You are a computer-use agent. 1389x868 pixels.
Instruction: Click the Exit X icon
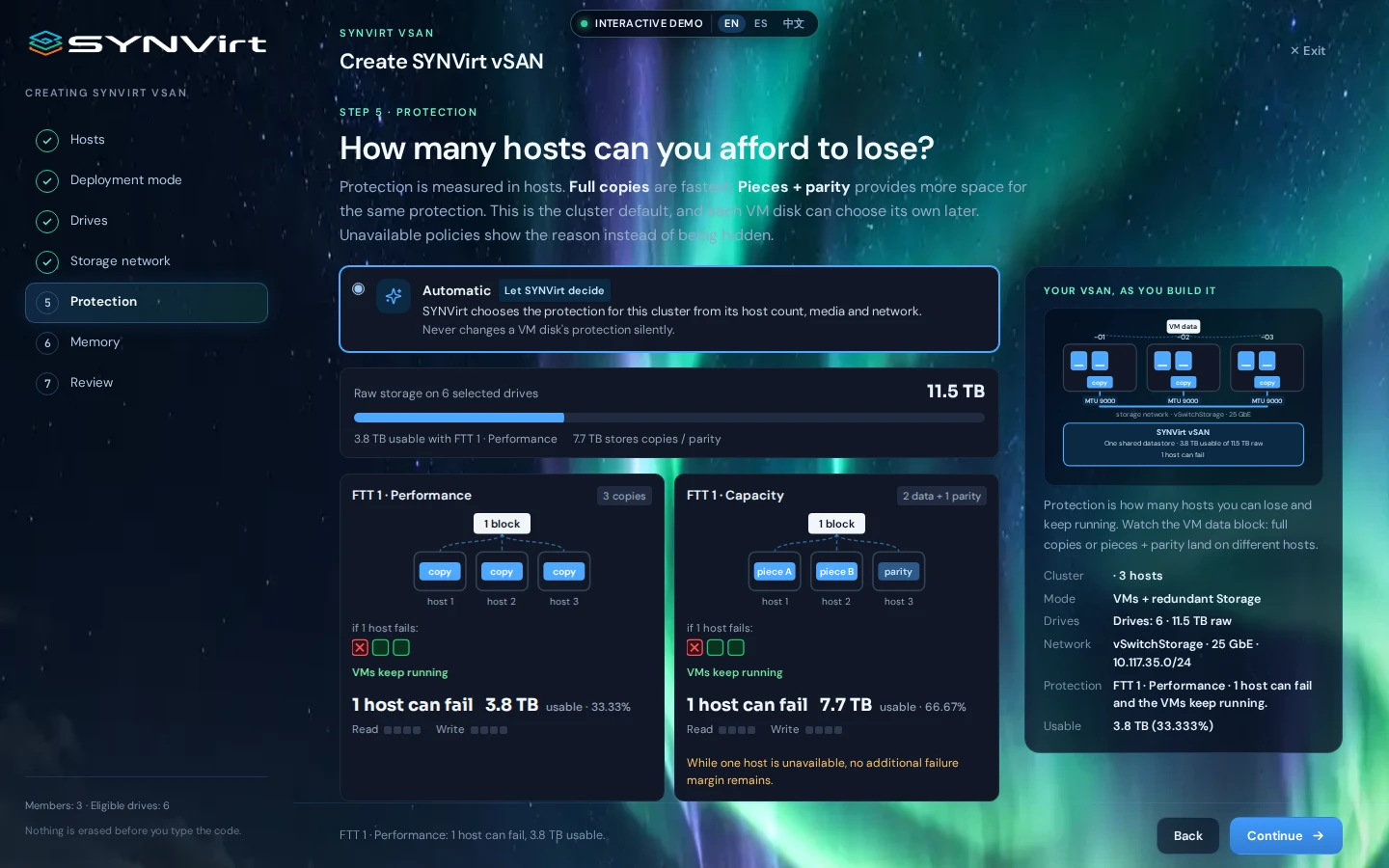(1294, 51)
